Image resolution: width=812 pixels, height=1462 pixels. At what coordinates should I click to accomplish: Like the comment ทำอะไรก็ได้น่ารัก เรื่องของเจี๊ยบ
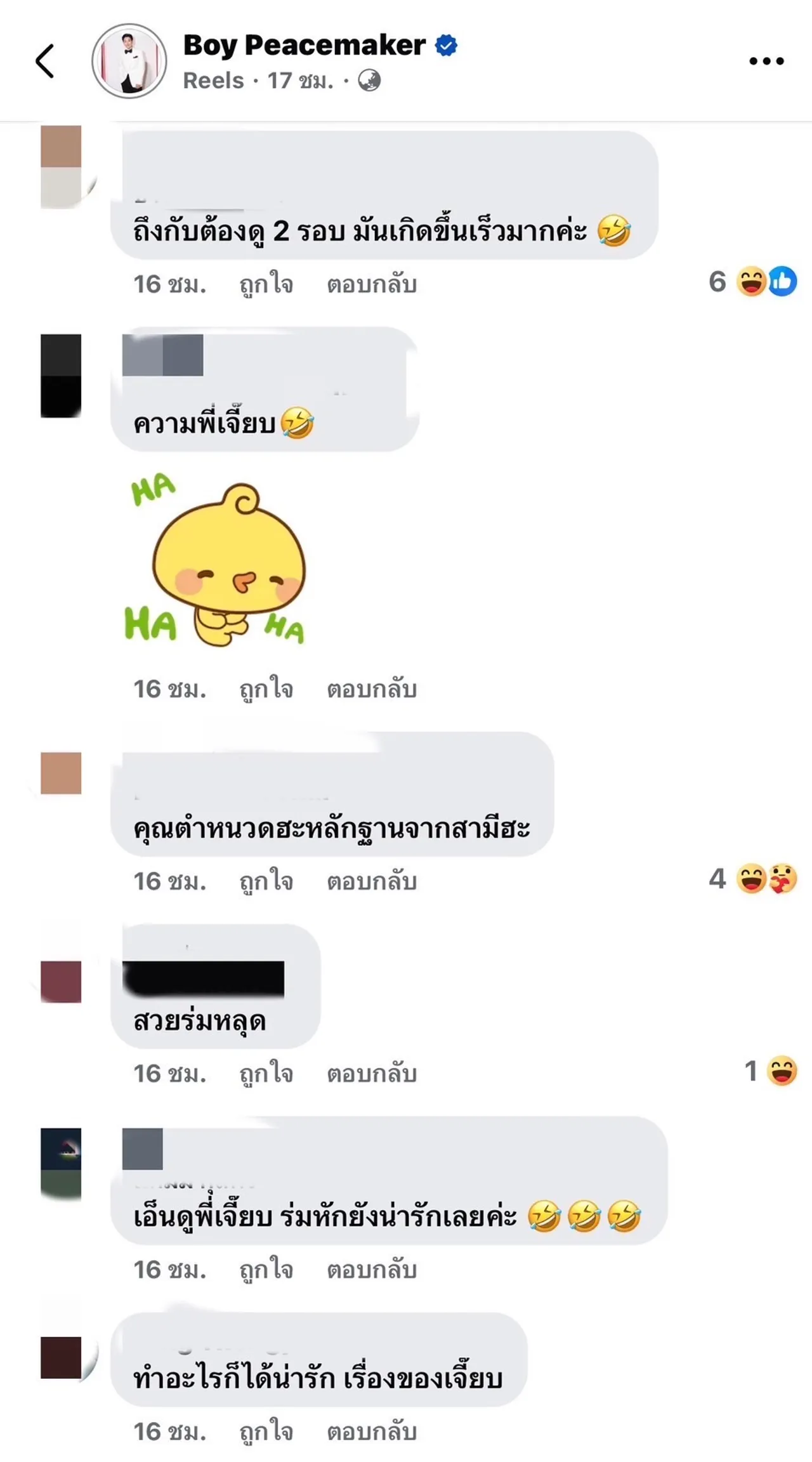[x=266, y=1432]
